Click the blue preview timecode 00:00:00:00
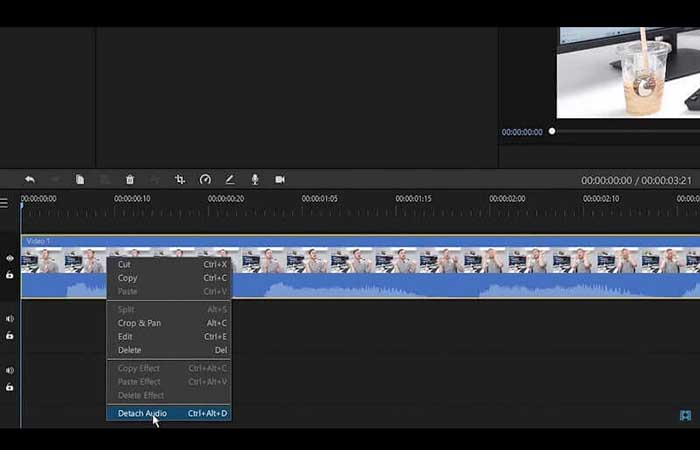700x450 pixels. click(522, 132)
